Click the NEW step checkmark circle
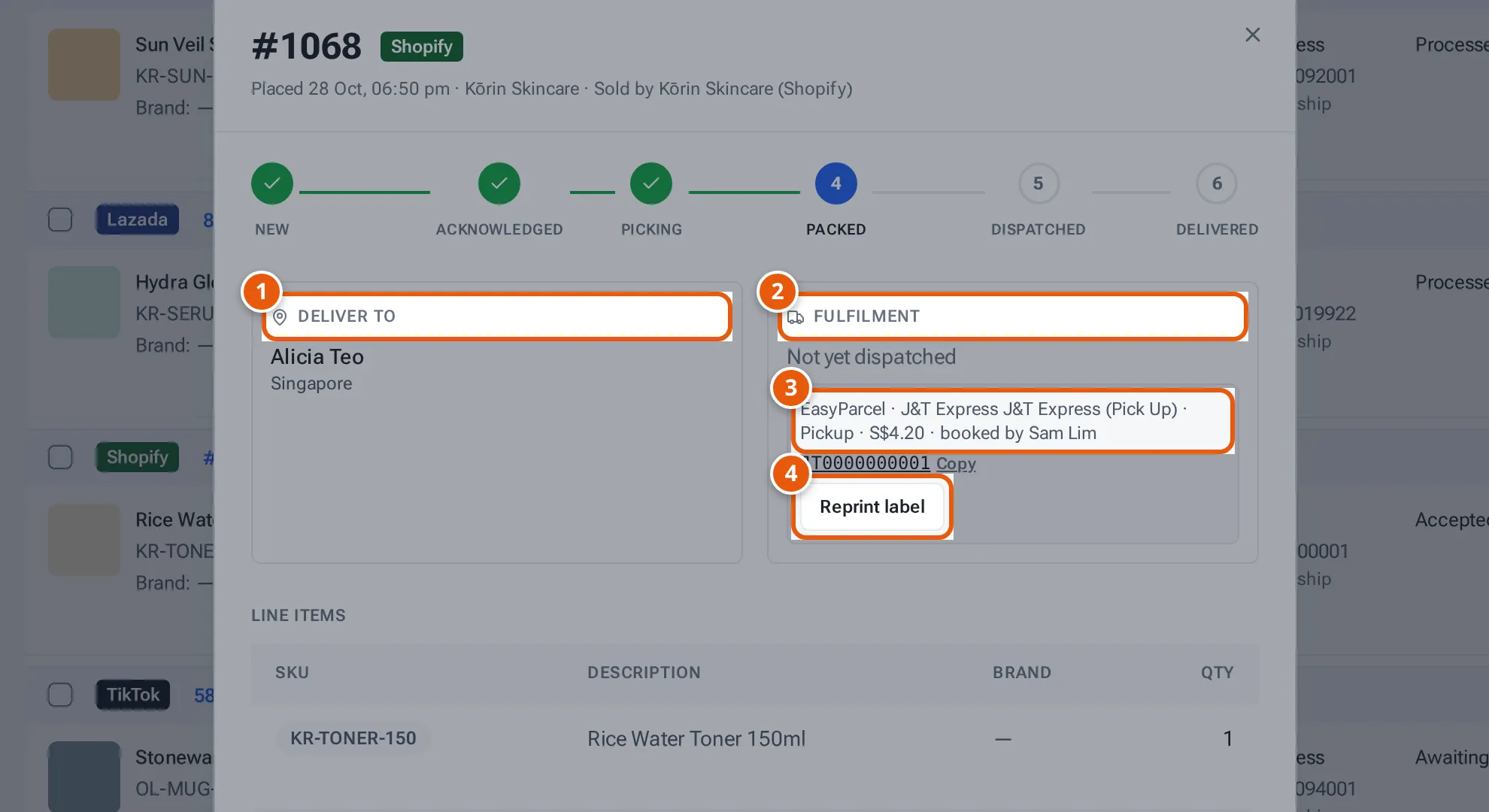Screen dimensions: 1489x812 pos(272,183)
